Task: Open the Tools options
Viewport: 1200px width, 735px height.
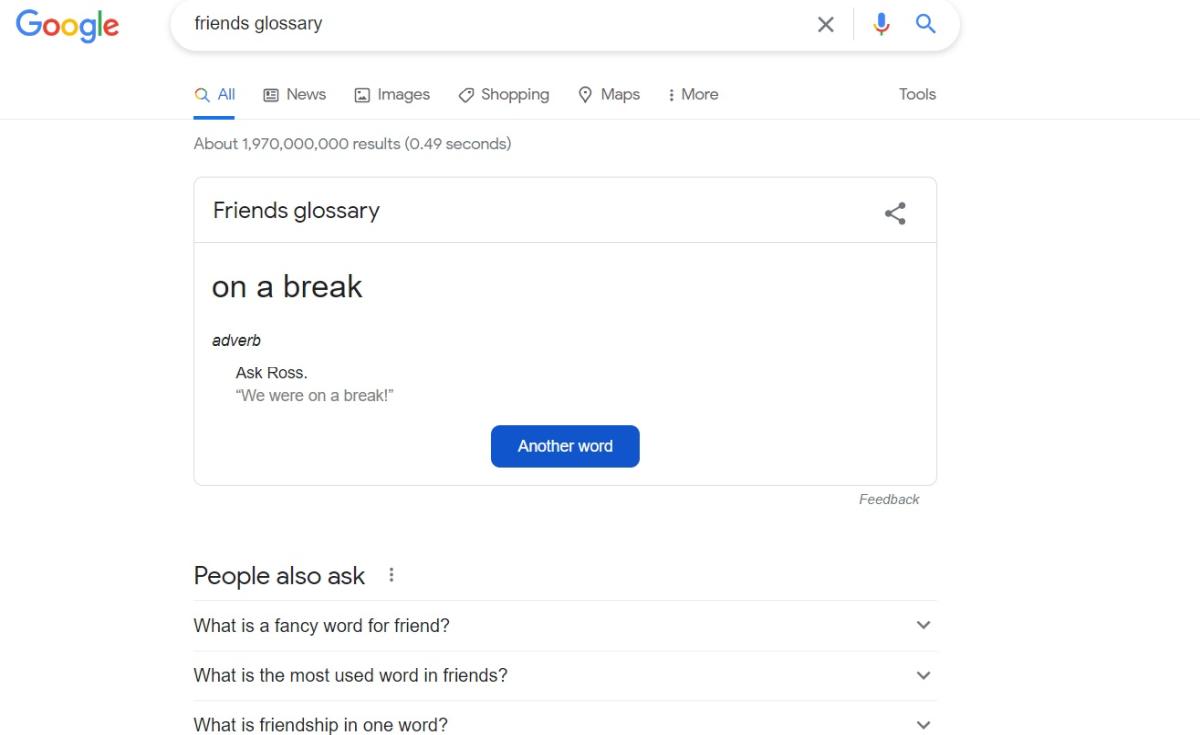Action: tap(917, 95)
